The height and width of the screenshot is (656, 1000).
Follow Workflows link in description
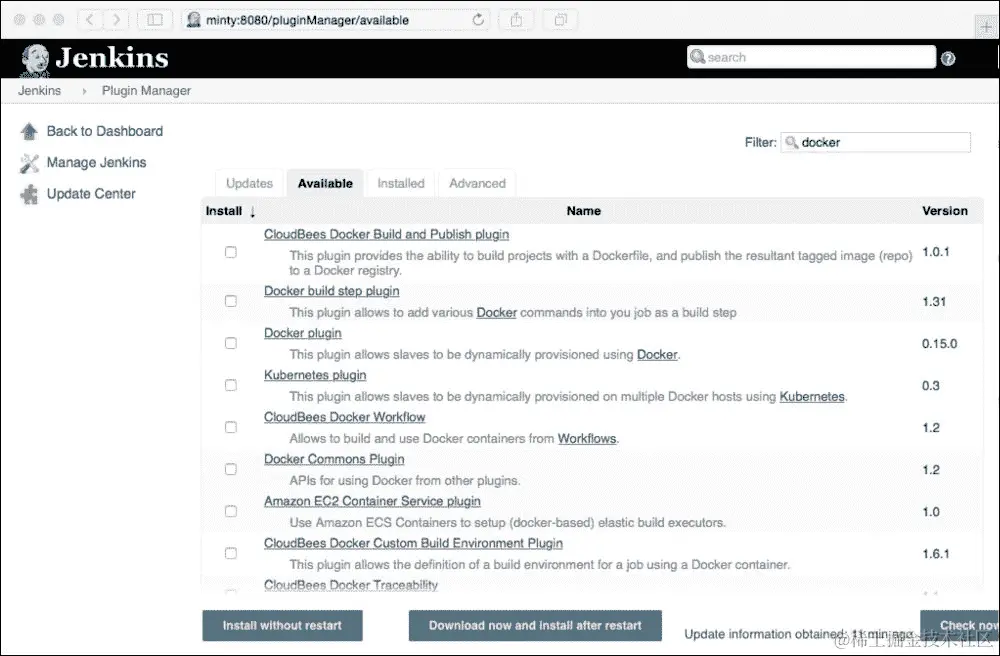(x=587, y=439)
